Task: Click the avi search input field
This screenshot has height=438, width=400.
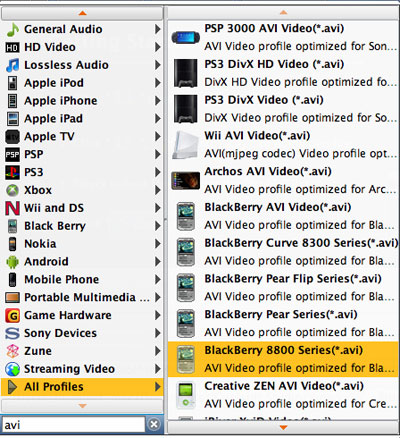Action: pyautogui.click(x=73, y=425)
